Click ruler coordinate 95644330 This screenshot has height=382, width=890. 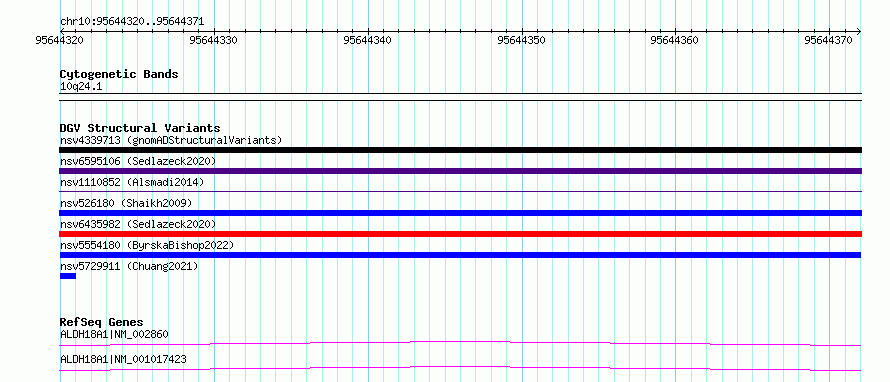coord(214,40)
